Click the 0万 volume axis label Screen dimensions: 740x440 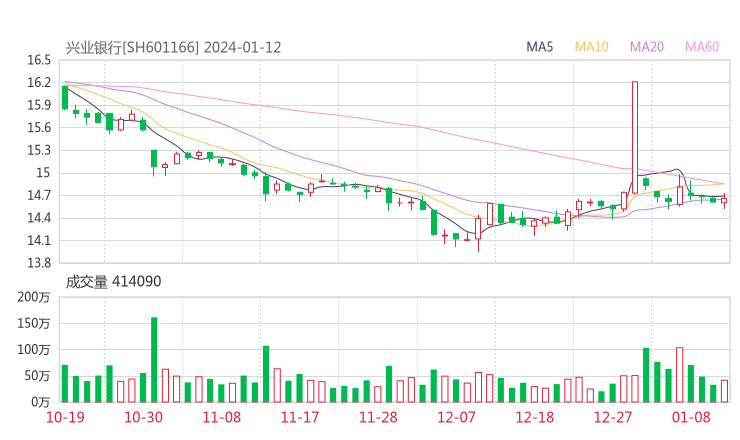click(41, 402)
